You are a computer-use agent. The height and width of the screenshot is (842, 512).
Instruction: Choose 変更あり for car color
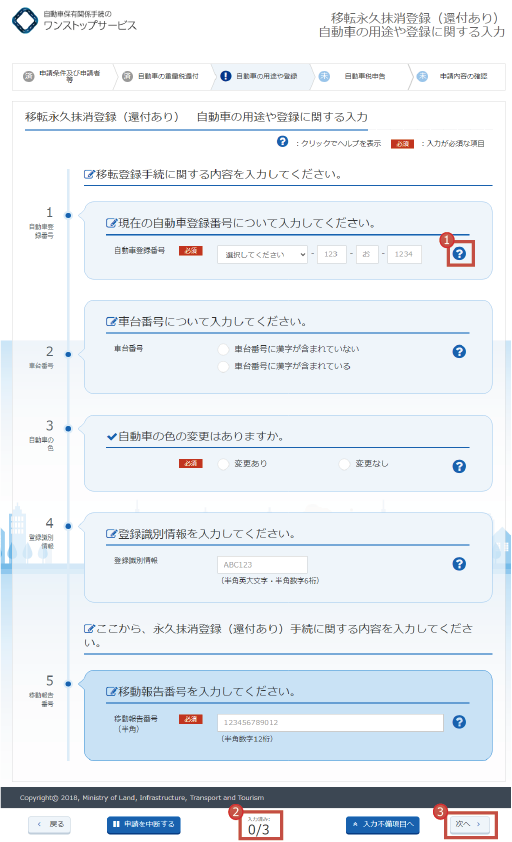click(223, 464)
